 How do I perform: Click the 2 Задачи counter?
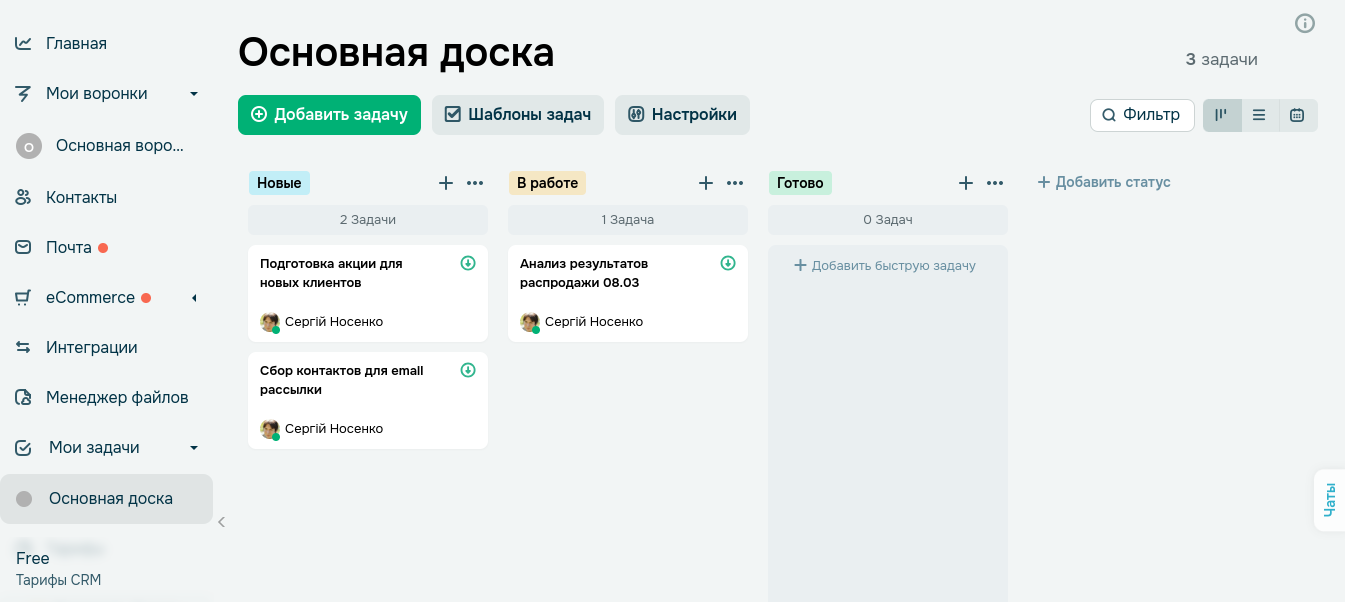click(368, 220)
